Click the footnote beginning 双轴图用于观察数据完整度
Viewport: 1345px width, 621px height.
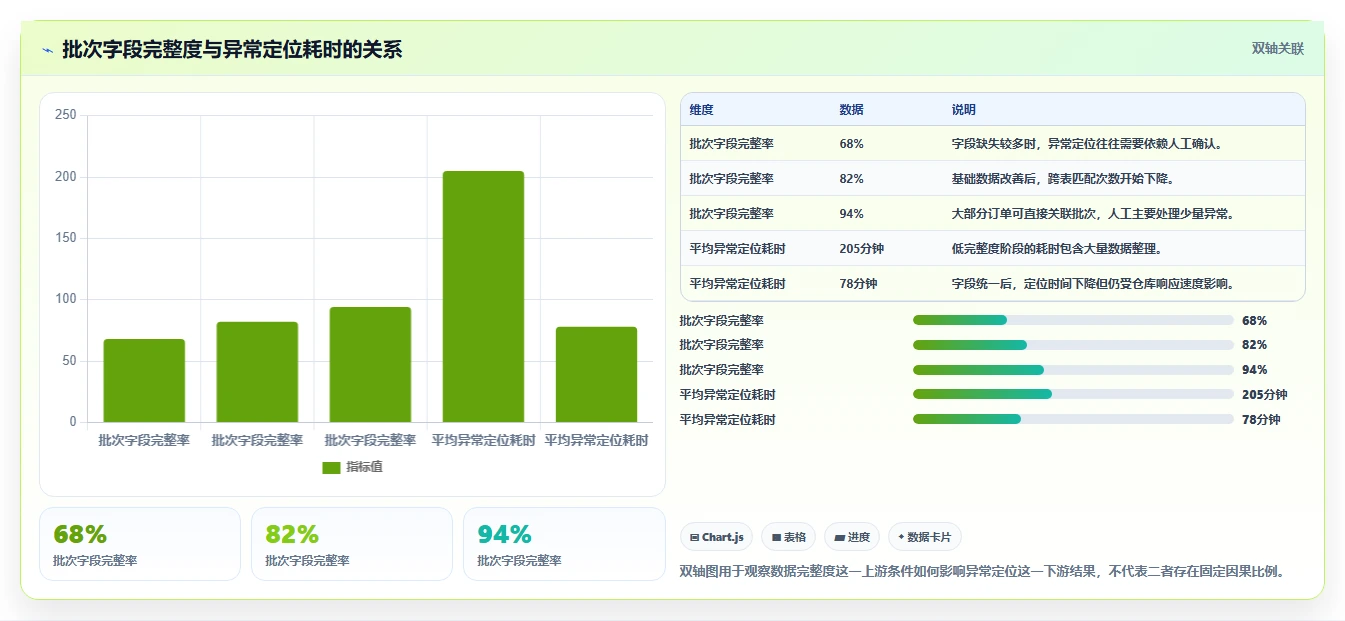(982, 572)
